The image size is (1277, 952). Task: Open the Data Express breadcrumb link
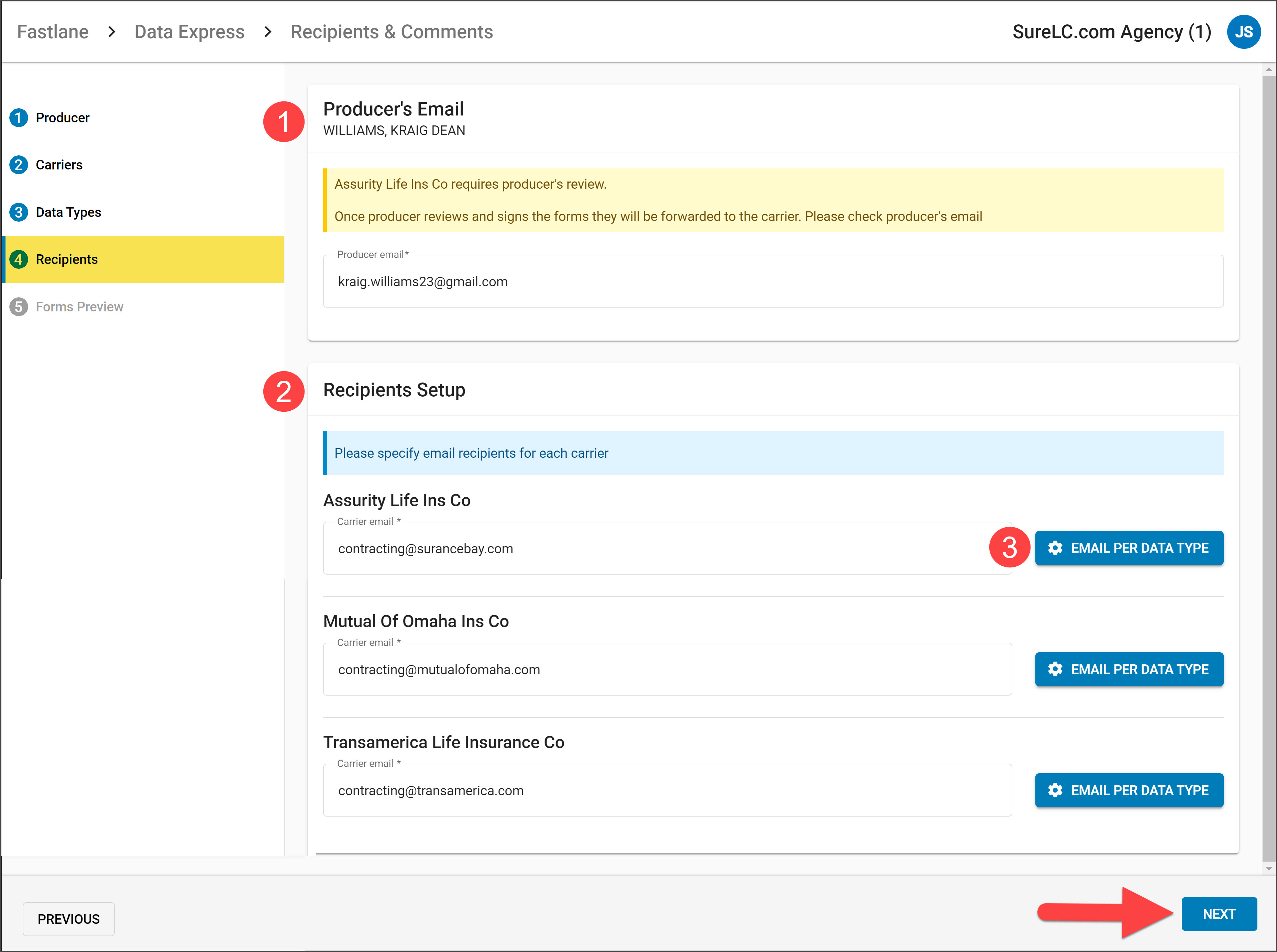pyautogui.click(x=190, y=32)
